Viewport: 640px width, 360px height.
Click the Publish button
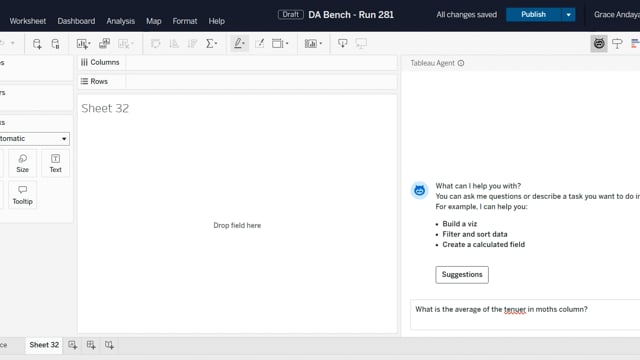pyautogui.click(x=533, y=15)
